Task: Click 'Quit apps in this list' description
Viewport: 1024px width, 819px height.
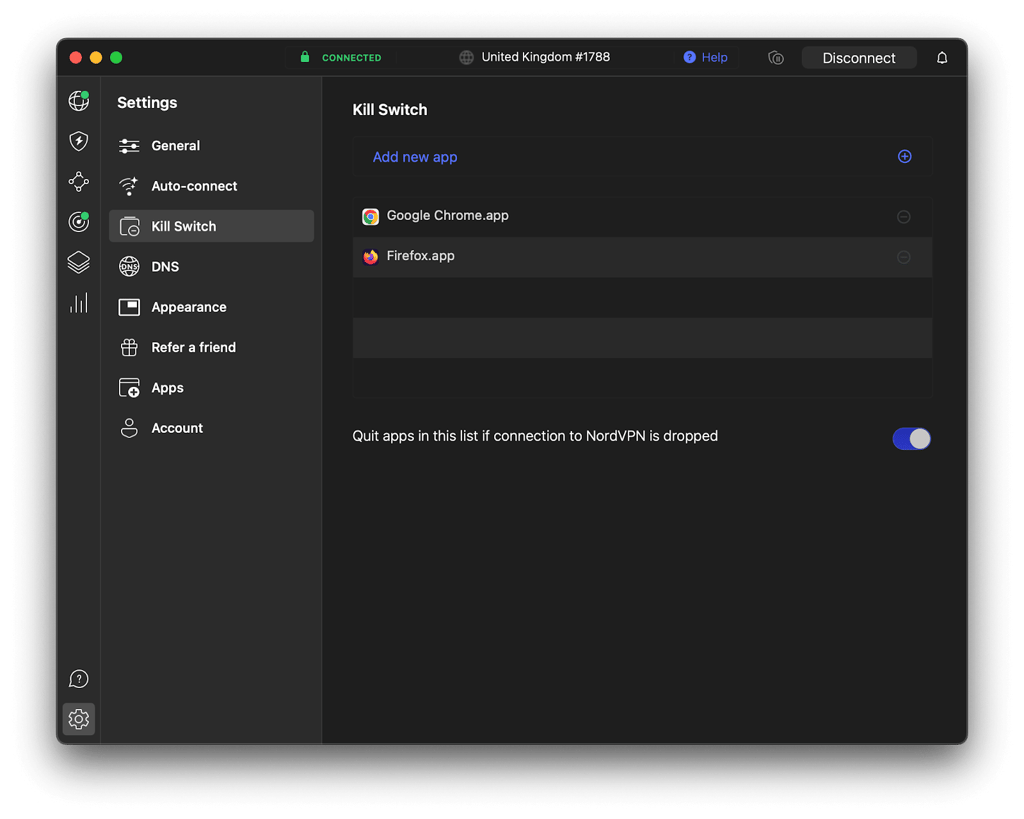Action: [x=535, y=436]
